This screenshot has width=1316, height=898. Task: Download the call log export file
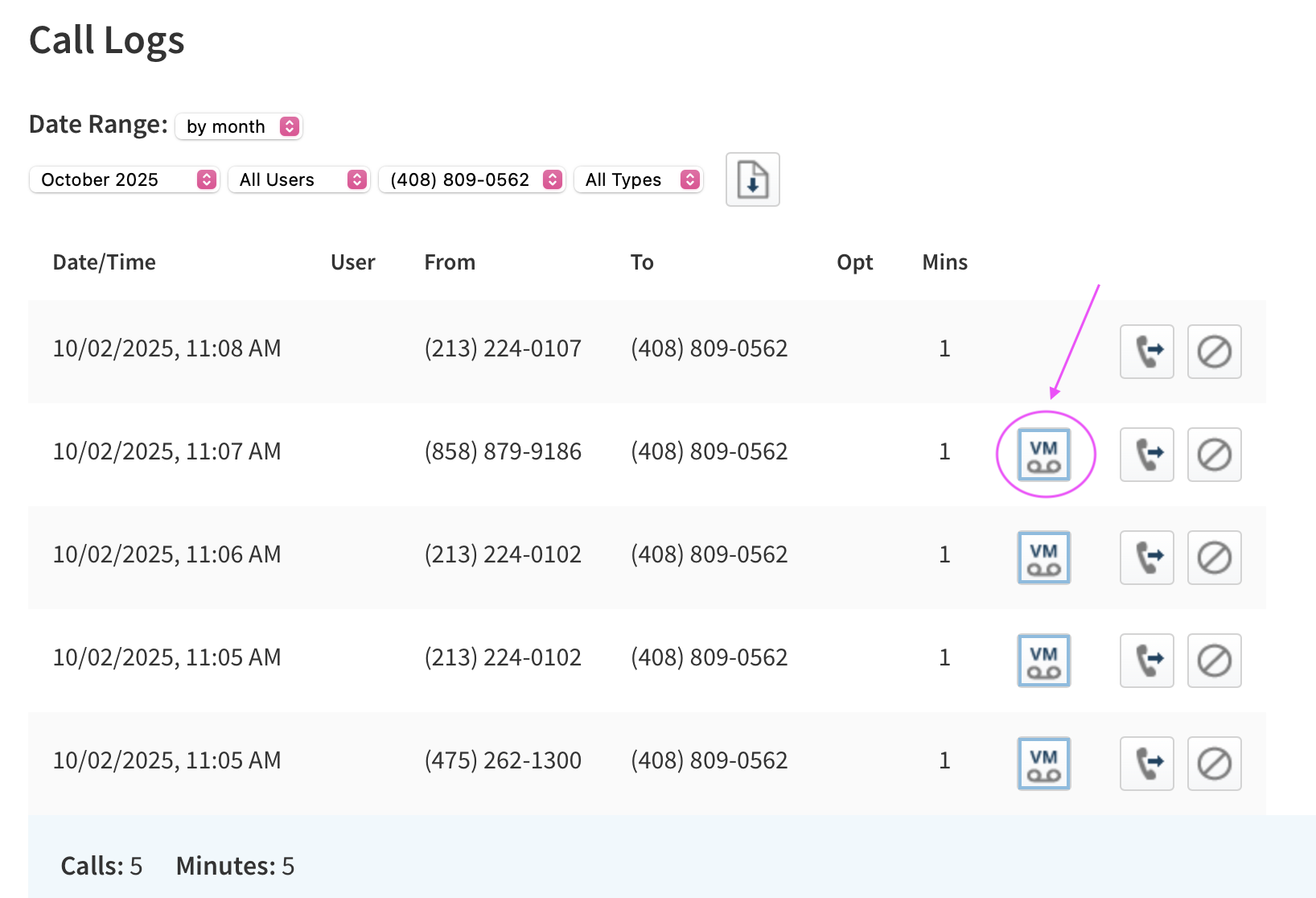tap(752, 179)
